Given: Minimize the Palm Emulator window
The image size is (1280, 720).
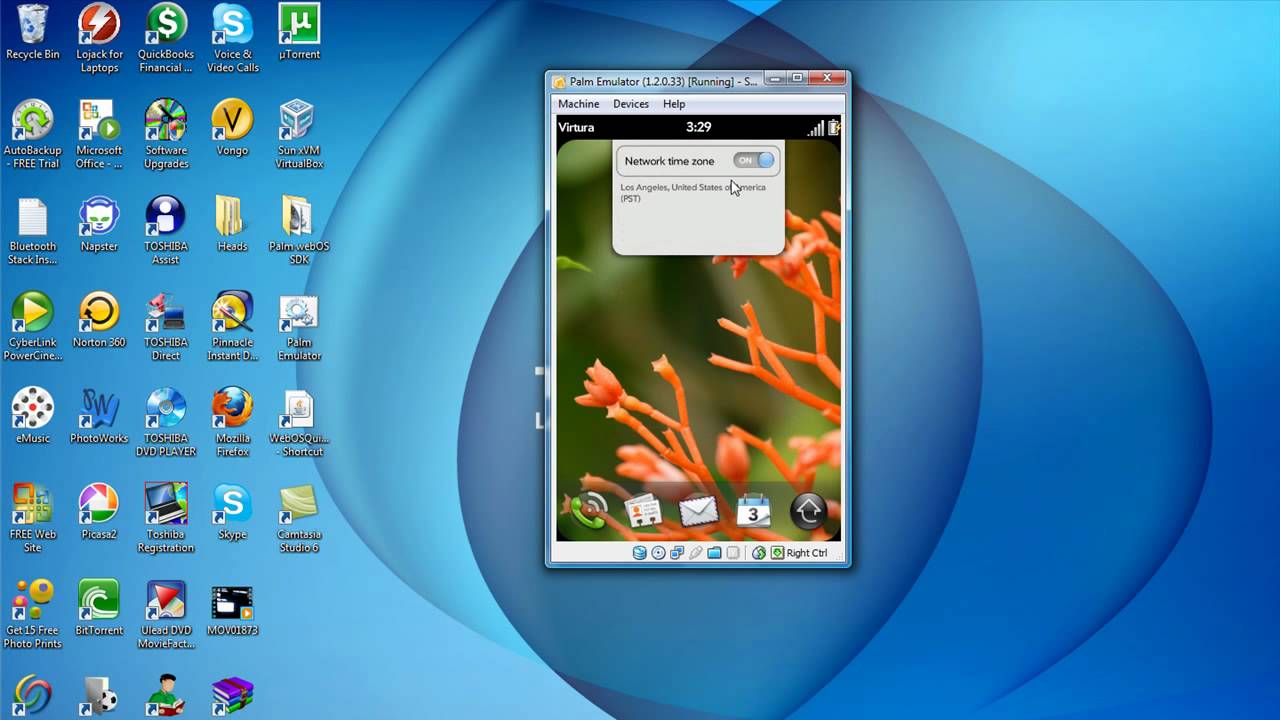Looking at the screenshot, I should click(x=775, y=78).
